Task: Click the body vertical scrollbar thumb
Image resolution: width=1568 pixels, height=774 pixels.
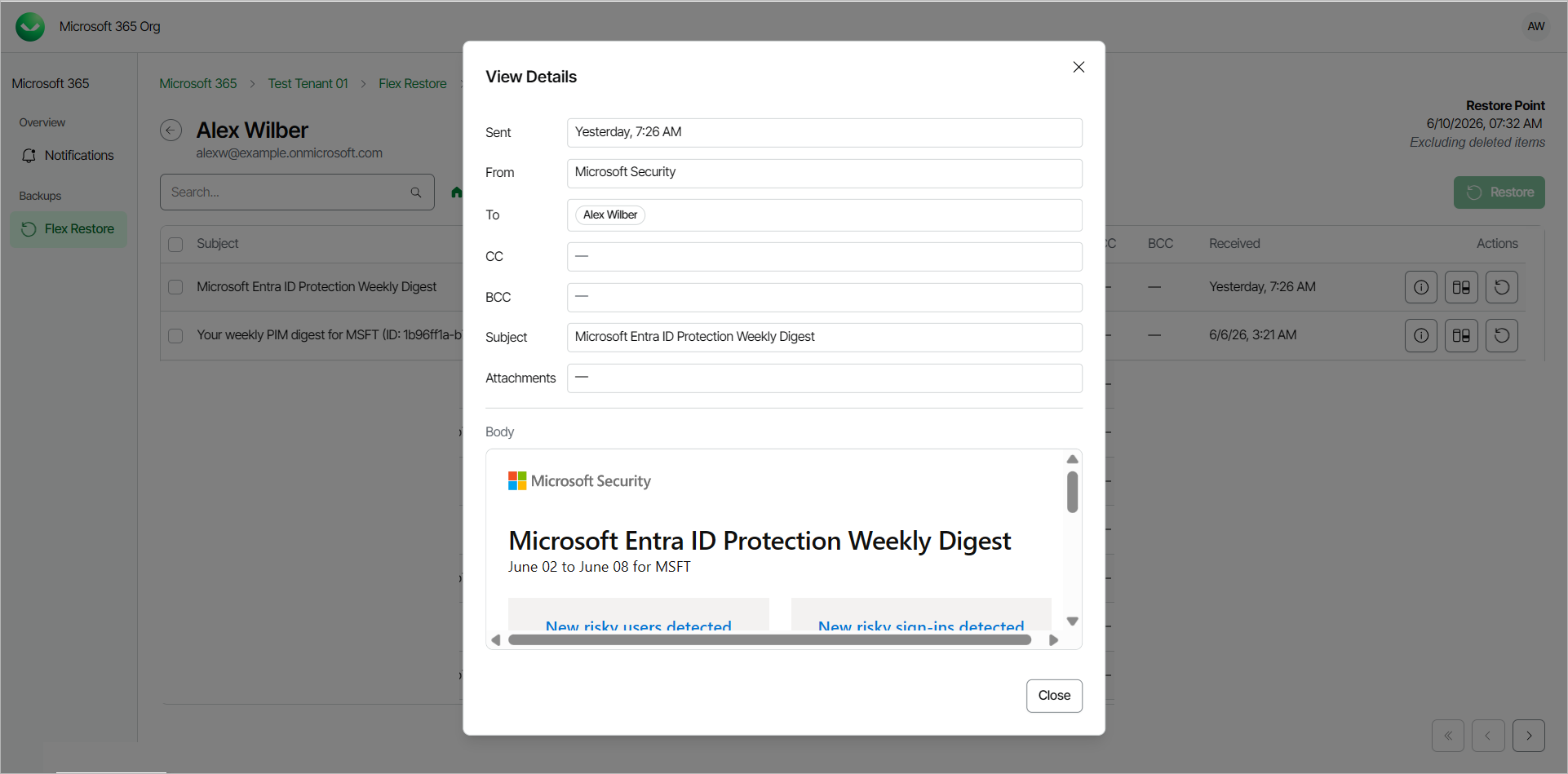Action: (1073, 492)
